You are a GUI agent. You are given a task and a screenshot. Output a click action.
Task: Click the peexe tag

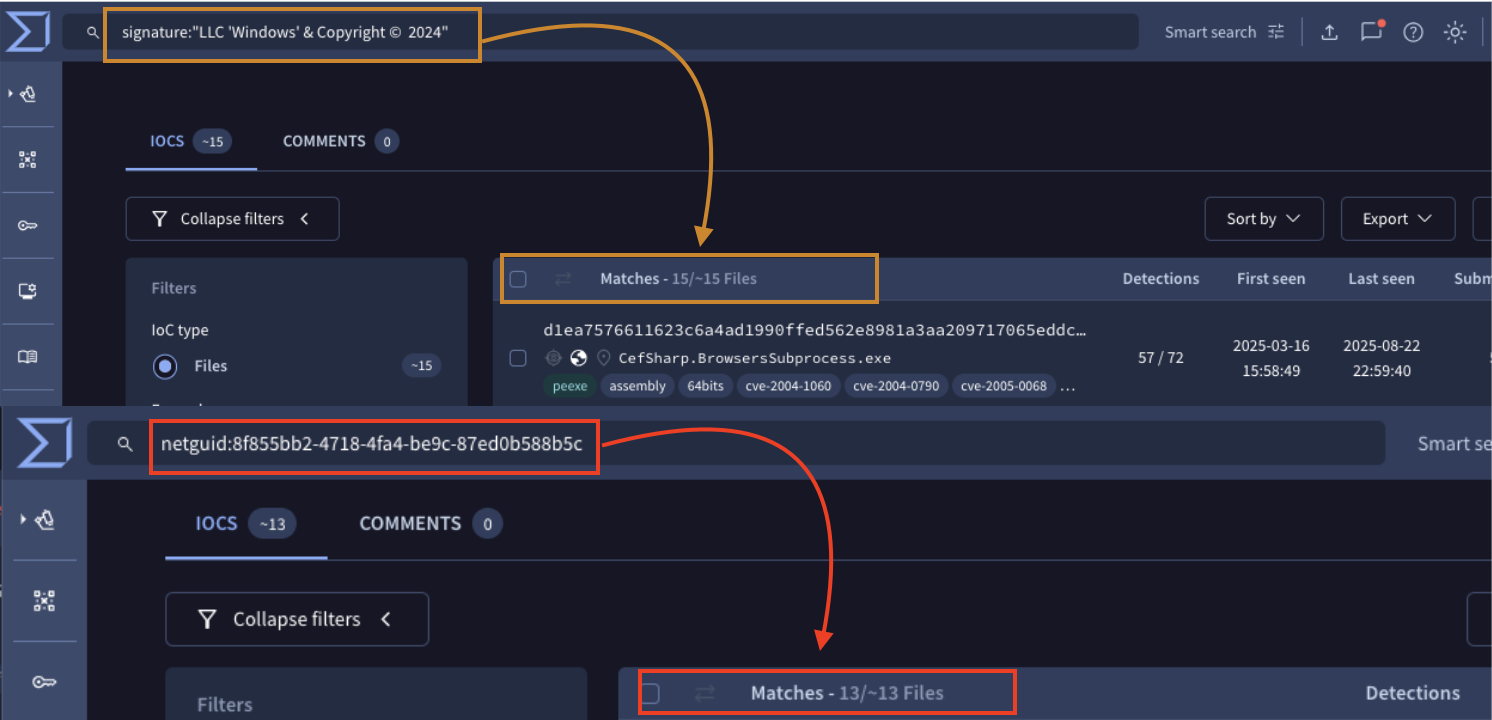click(568, 386)
